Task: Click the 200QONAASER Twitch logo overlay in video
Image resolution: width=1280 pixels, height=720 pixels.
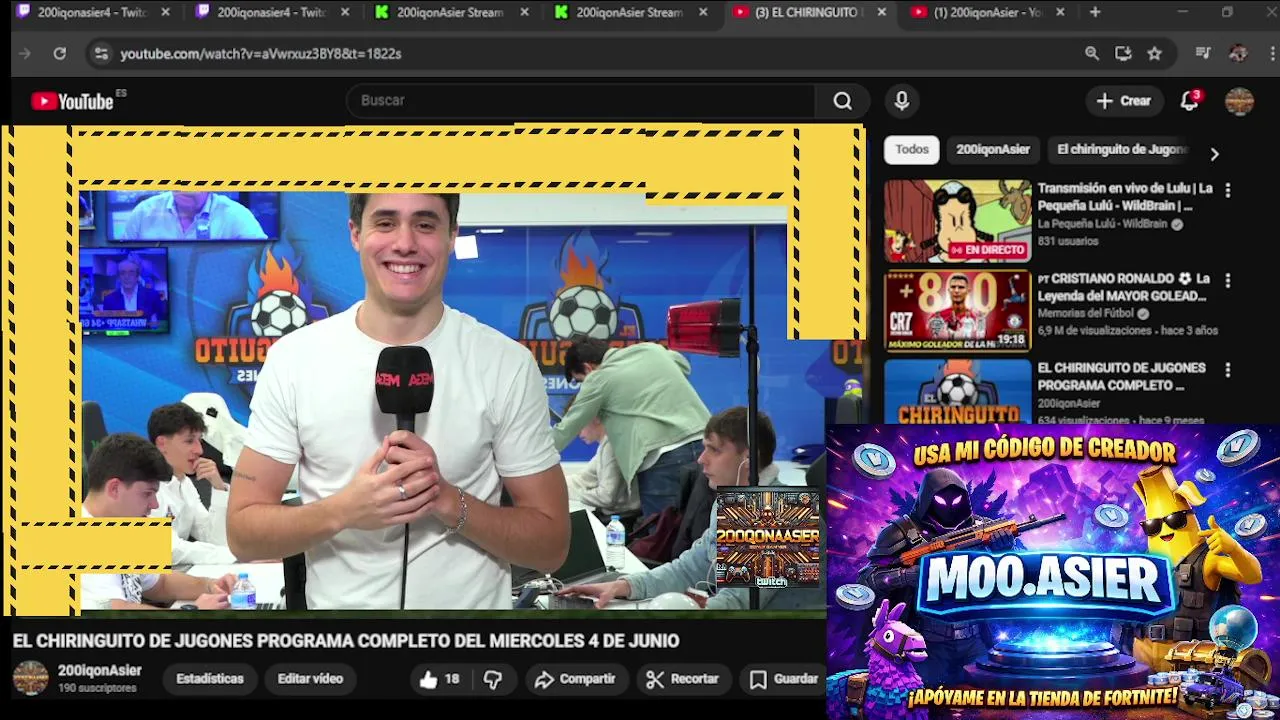Action: pos(768,538)
